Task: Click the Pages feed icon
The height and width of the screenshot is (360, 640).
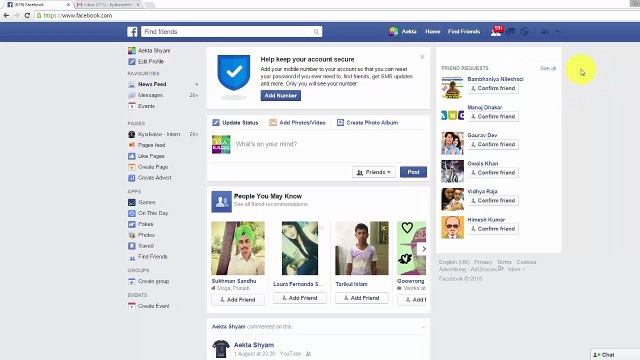Action: 131,145
